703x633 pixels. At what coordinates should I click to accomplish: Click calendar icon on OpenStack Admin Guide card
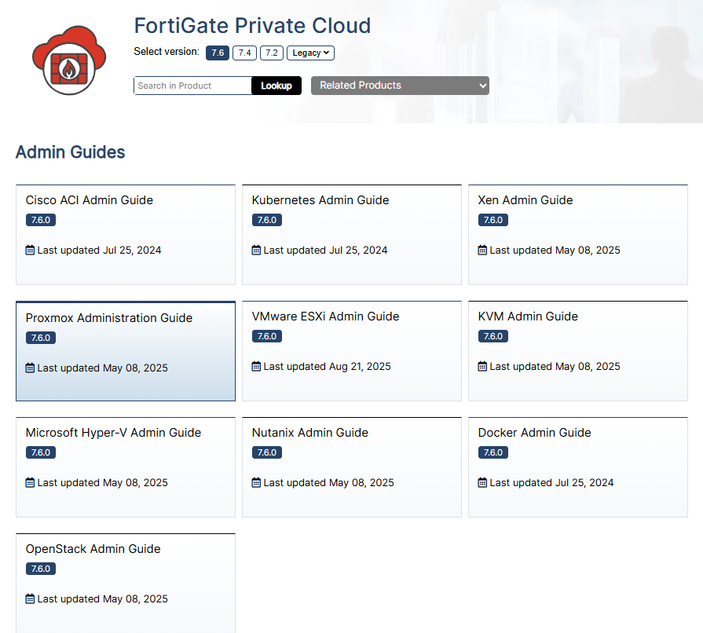click(x=30, y=599)
